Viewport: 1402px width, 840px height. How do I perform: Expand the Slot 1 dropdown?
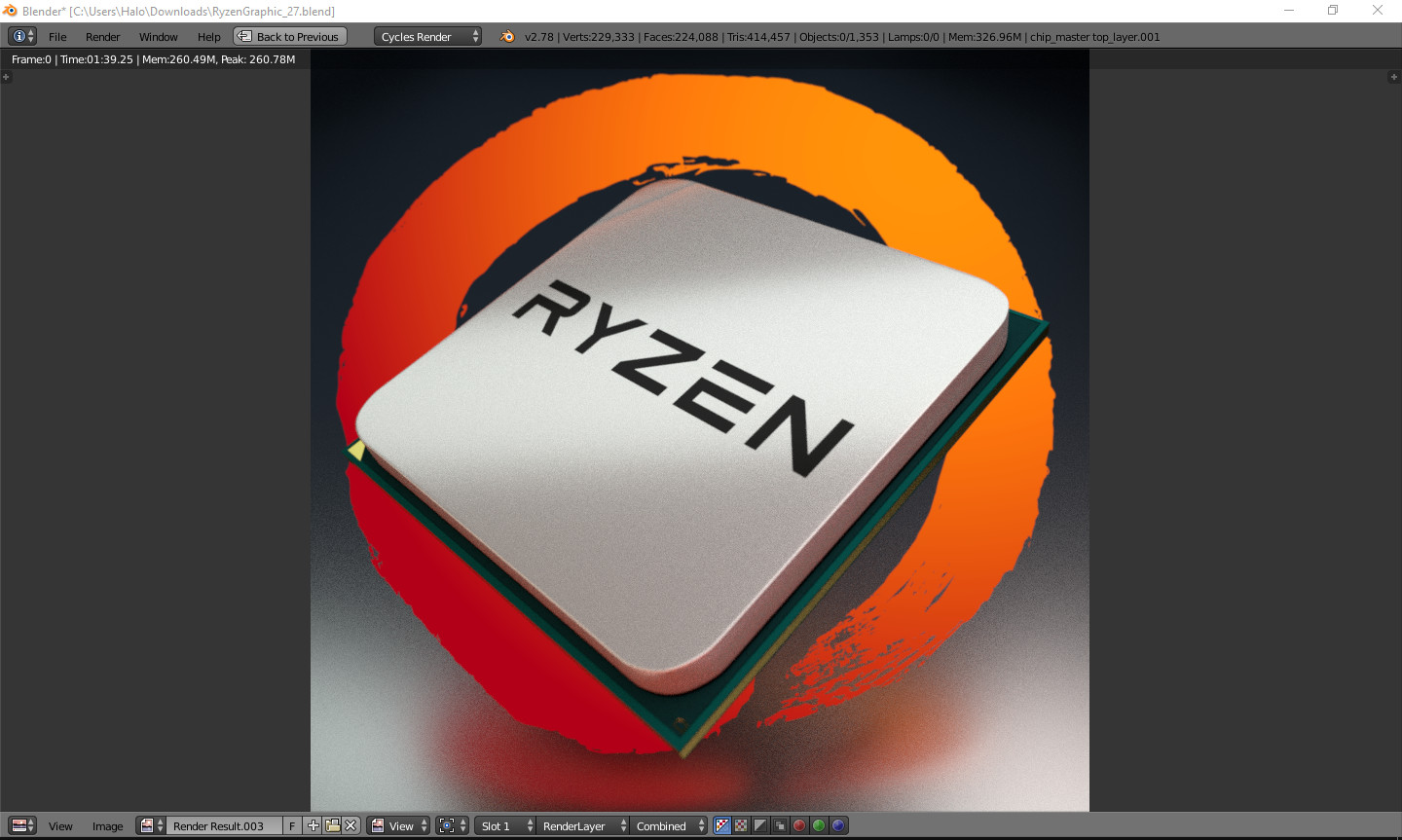pos(504,825)
